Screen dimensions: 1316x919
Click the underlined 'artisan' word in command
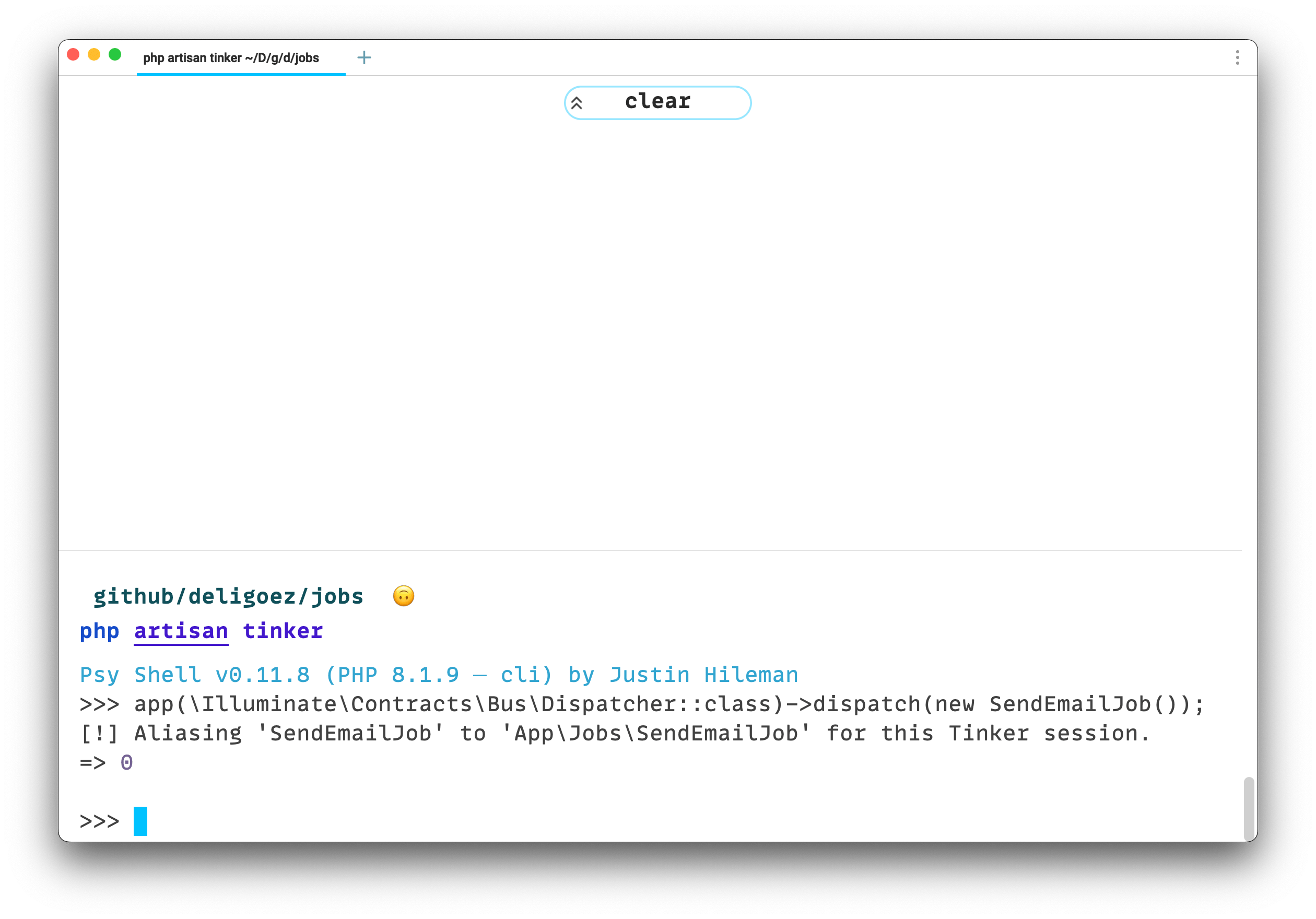click(x=181, y=631)
